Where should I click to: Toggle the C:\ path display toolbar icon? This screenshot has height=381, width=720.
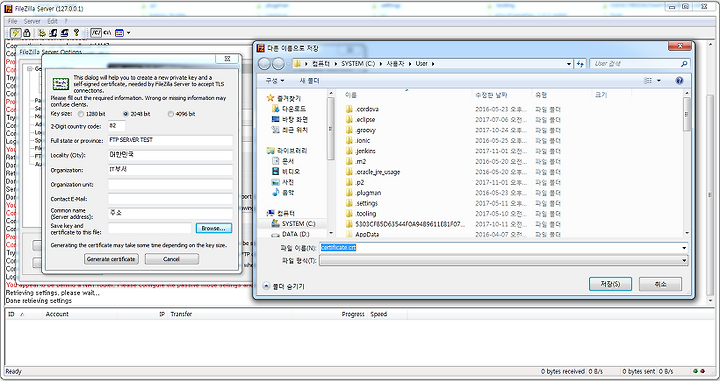[x=107, y=33]
